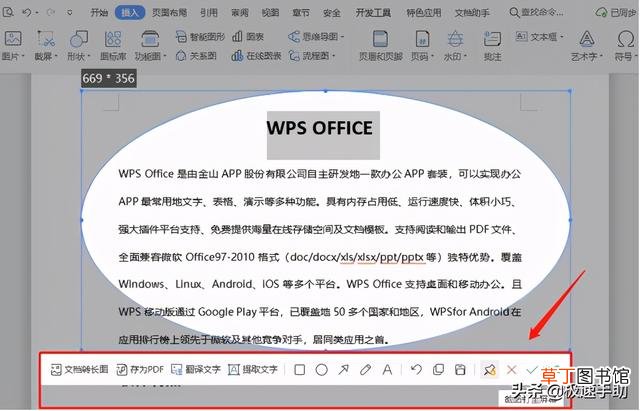640x411 pixels.
Task: Click 翻译文字 translate text button
Action: point(196,370)
